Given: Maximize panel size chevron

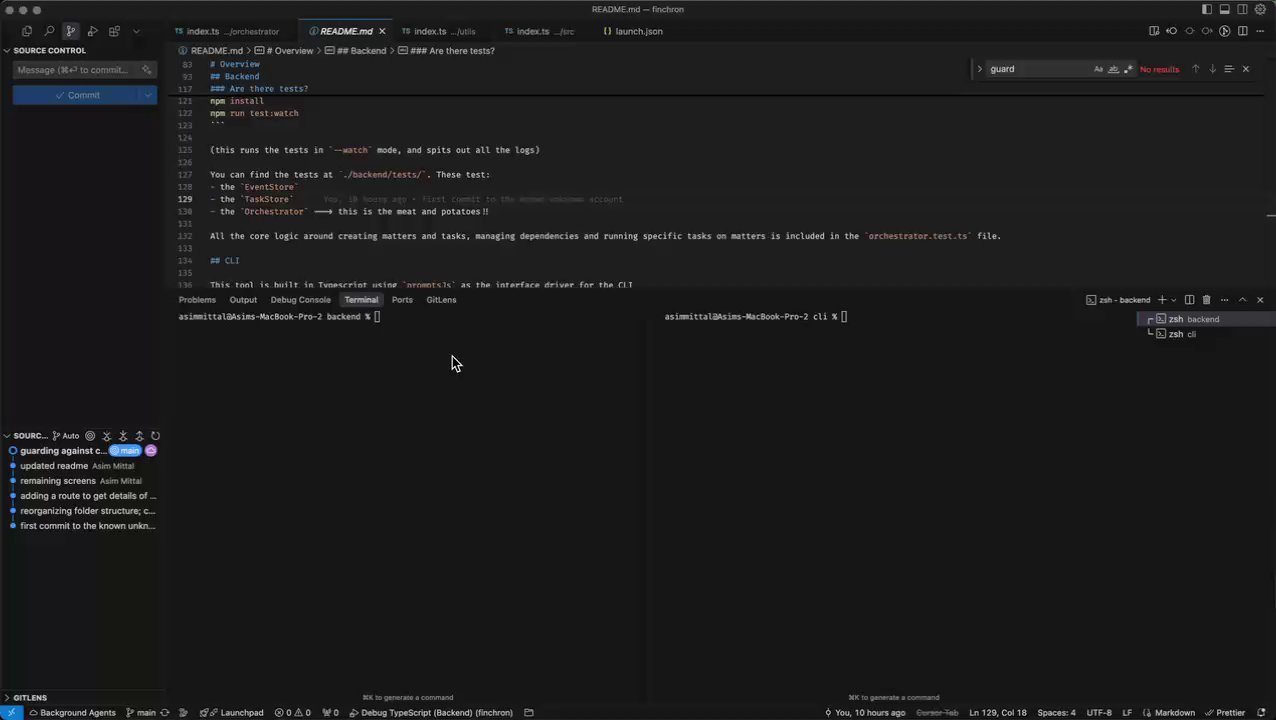Looking at the screenshot, I should tap(1242, 300).
